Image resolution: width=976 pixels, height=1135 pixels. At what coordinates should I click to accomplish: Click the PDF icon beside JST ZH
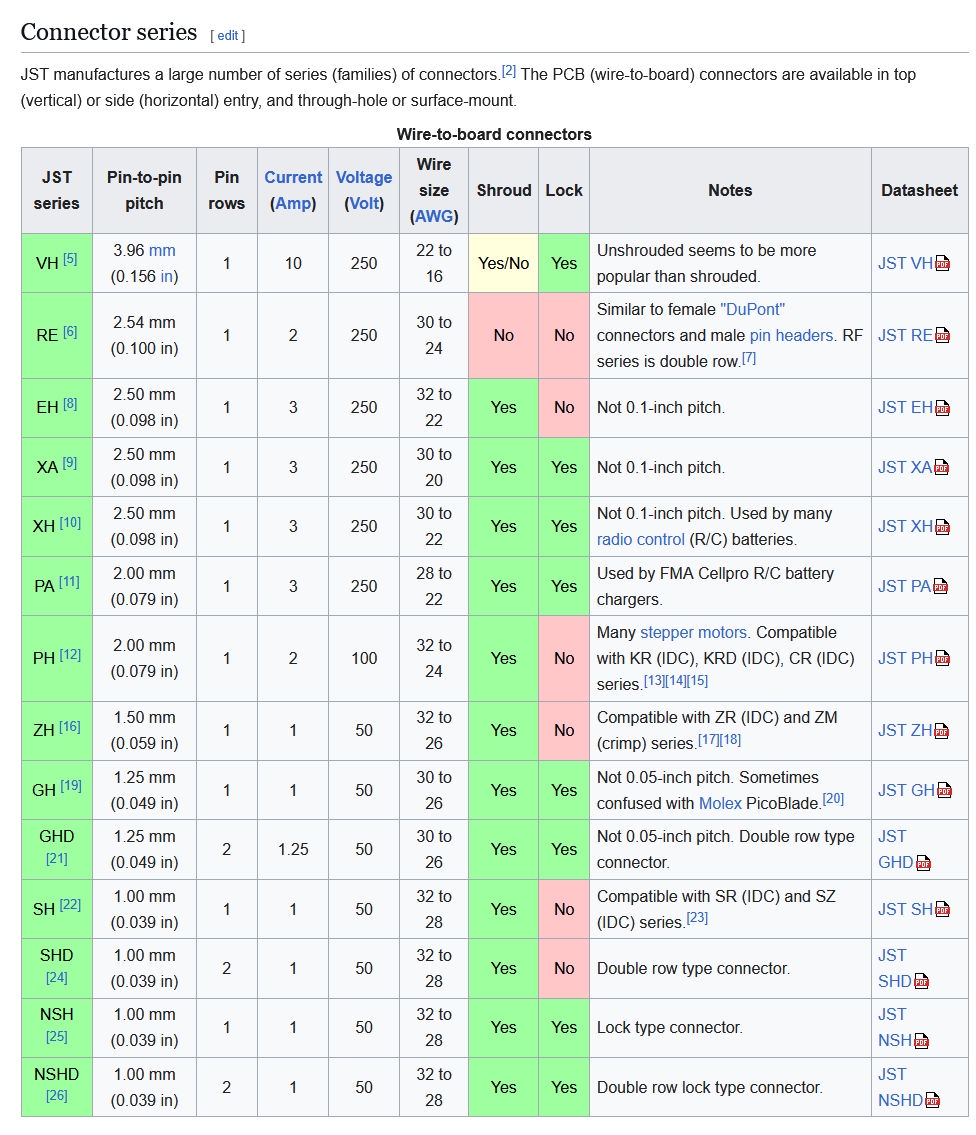pos(941,730)
